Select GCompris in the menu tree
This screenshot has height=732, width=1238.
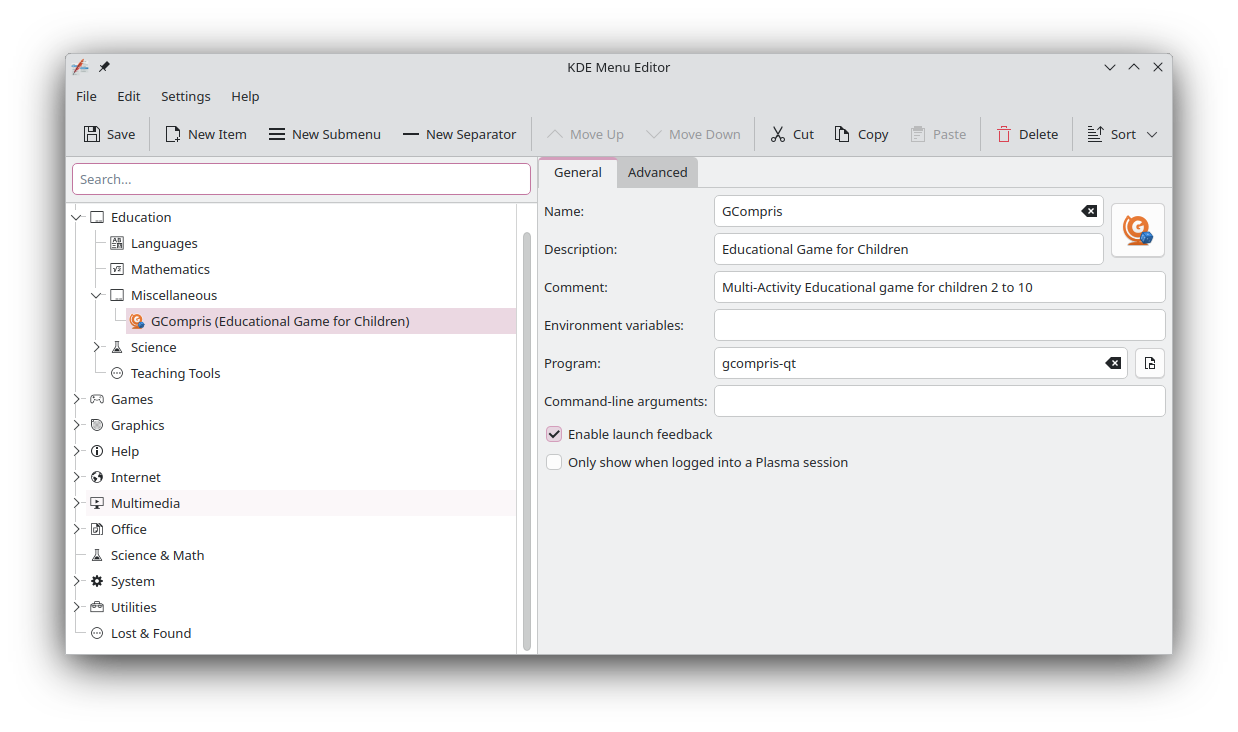(280, 321)
